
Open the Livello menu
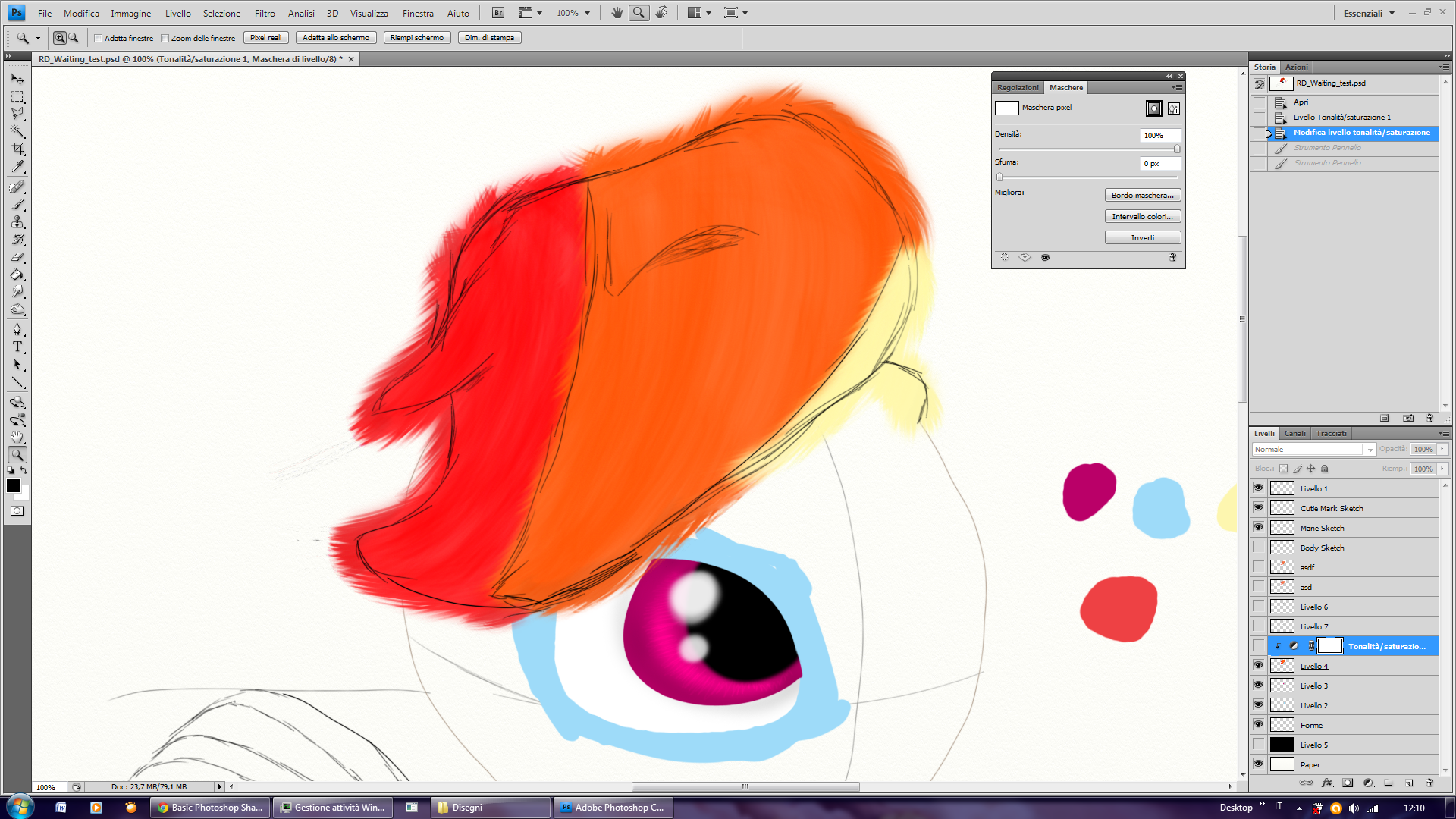178,13
